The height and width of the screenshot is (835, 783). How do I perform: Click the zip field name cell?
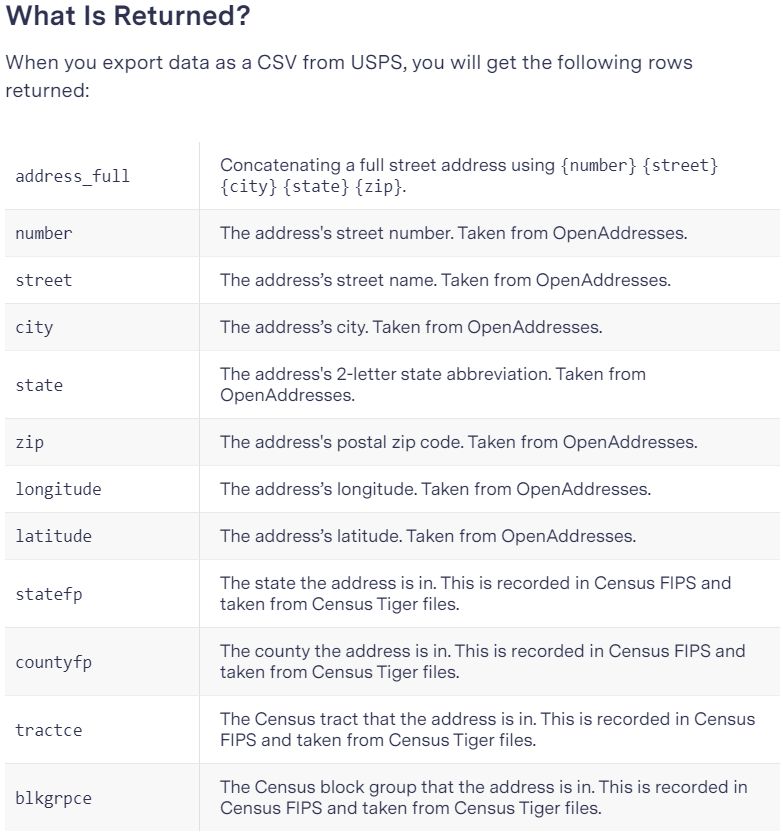point(29,442)
